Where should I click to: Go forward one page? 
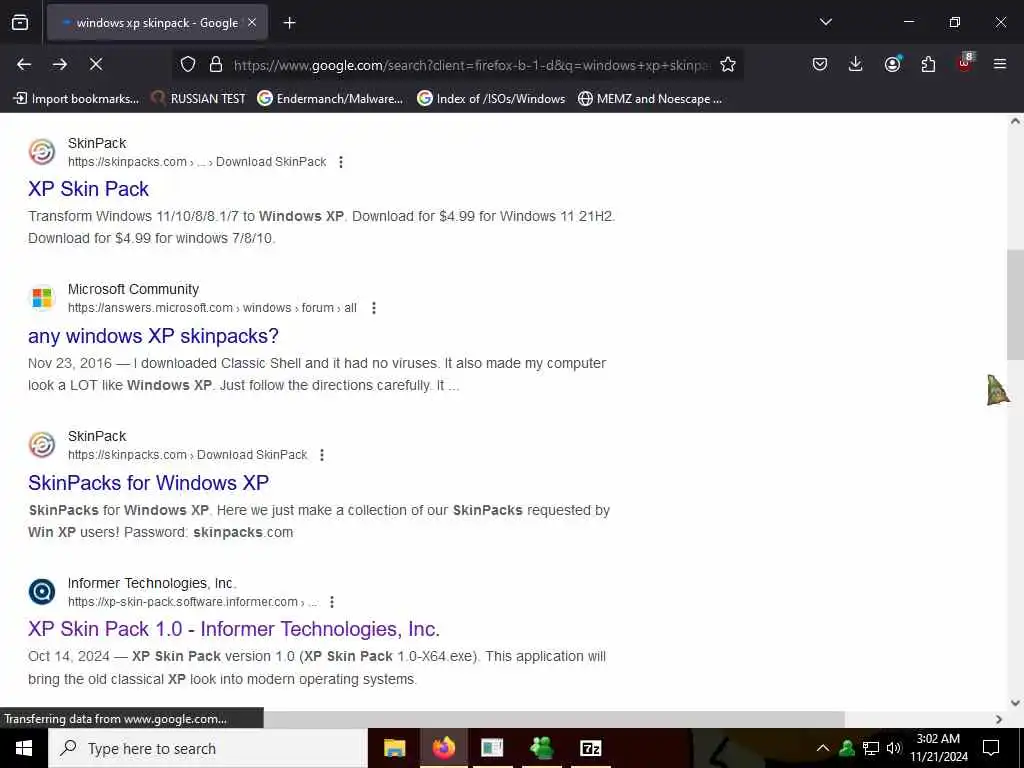coord(60,64)
